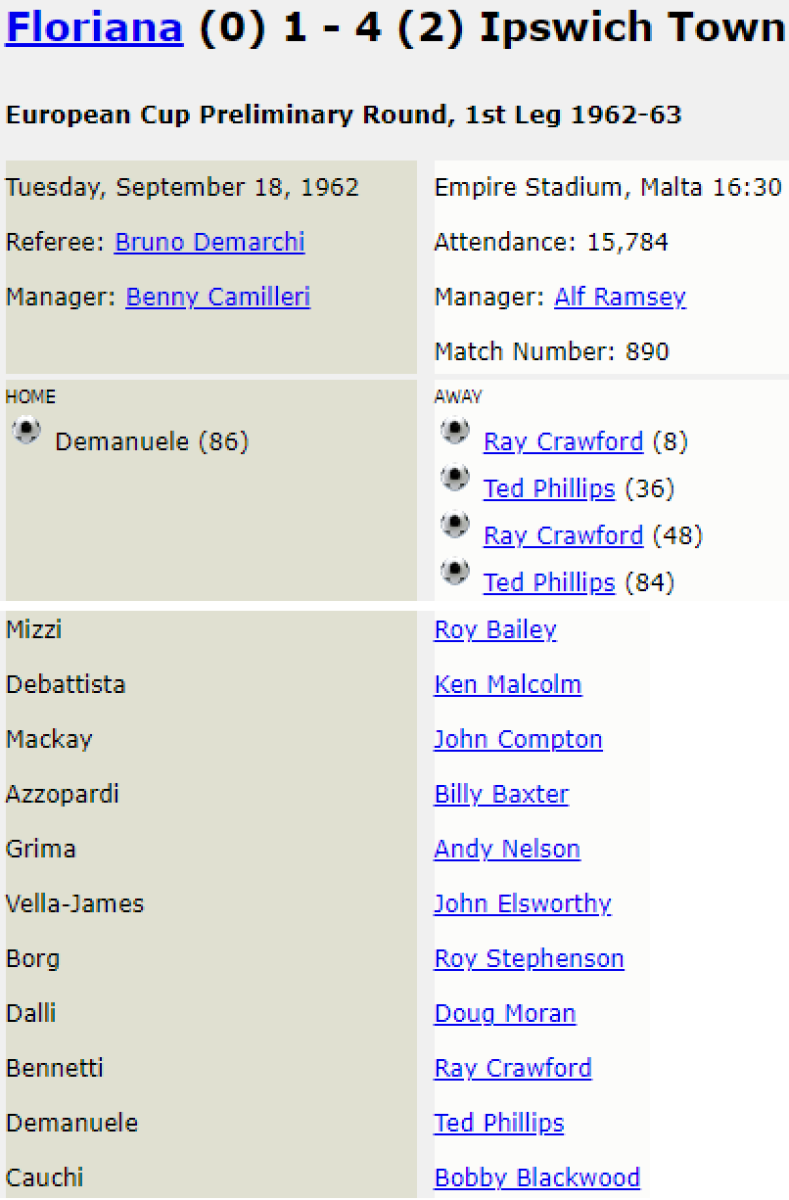The image size is (789, 1200).
Task: Open John Compton's player page
Action: pyautogui.click(x=518, y=740)
